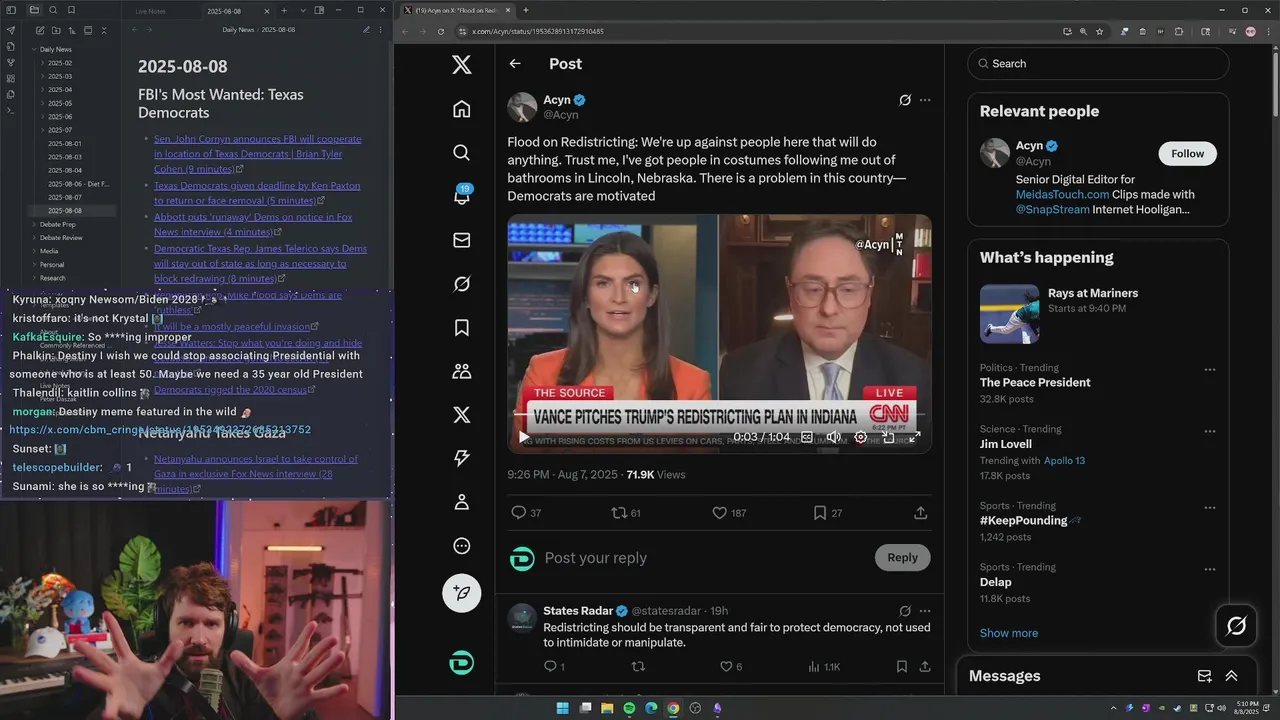This screenshot has width=1280, height=720.
Task: Open more options on Acyn's post
Action: (925, 100)
